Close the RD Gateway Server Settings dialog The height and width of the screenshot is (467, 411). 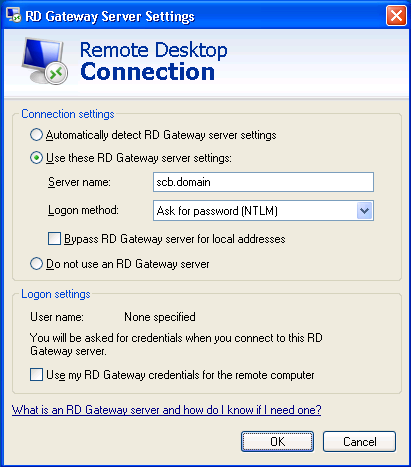tap(396, 15)
